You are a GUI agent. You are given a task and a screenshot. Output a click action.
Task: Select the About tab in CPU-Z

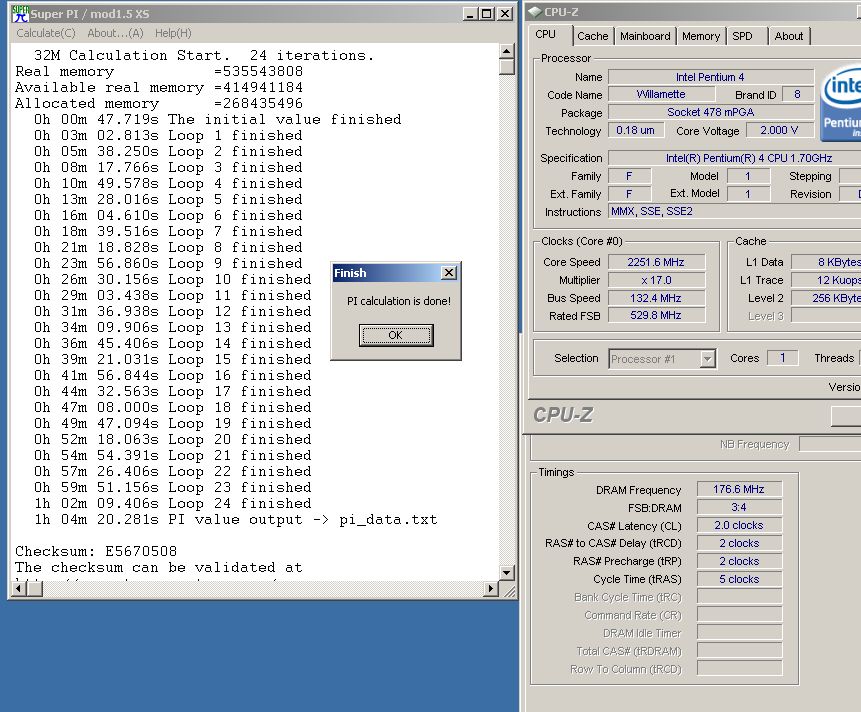pyautogui.click(x=789, y=36)
